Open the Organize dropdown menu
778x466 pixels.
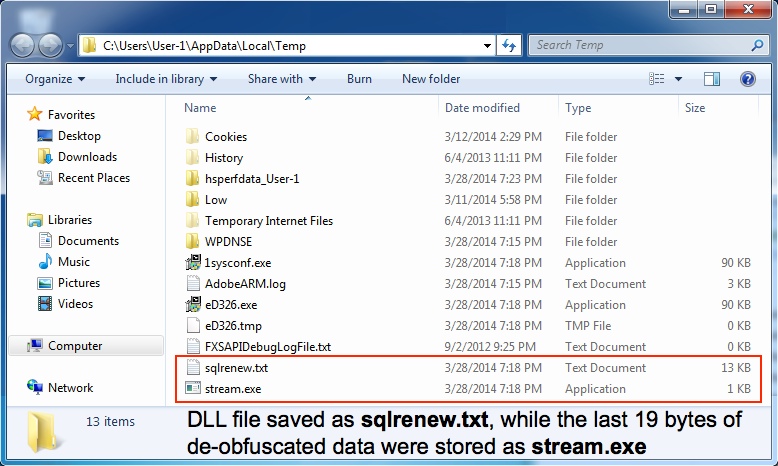coord(55,79)
